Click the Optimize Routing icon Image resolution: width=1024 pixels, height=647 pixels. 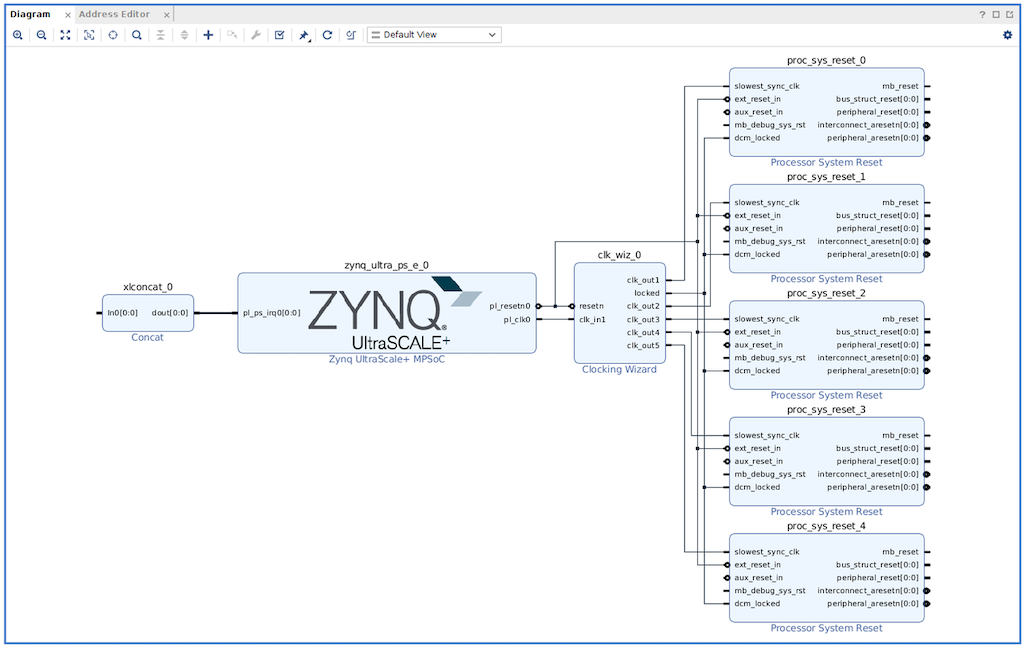pos(351,35)
